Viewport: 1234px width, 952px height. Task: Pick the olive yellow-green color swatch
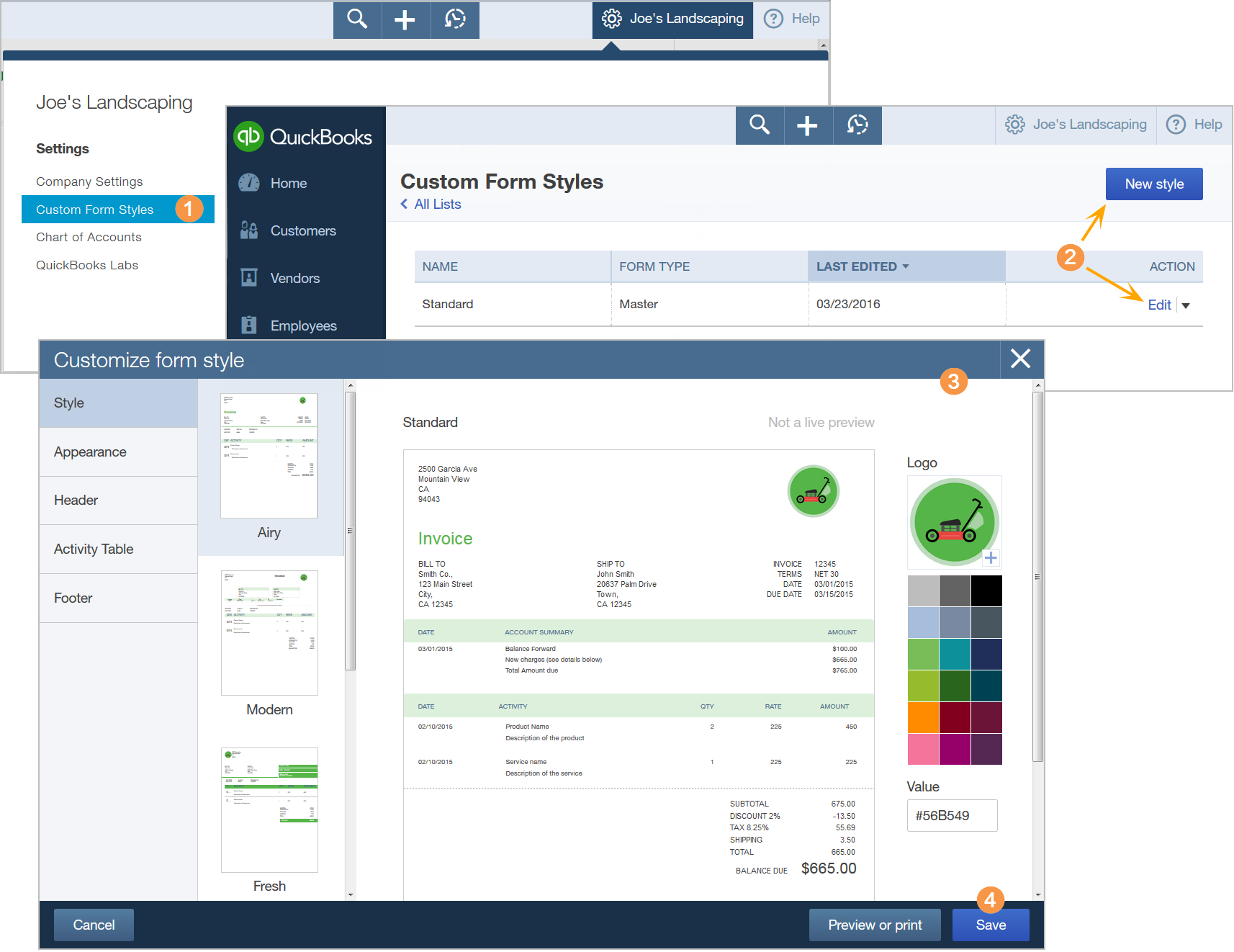point(923,686)
